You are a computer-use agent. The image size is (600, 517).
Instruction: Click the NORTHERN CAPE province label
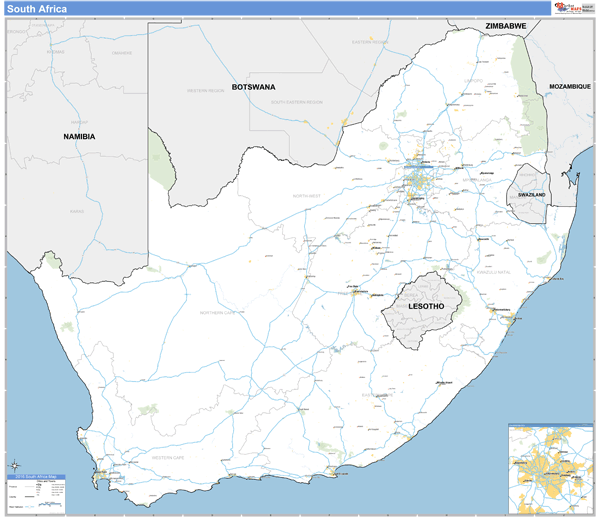pyautogui.click(x=217, y=313)
